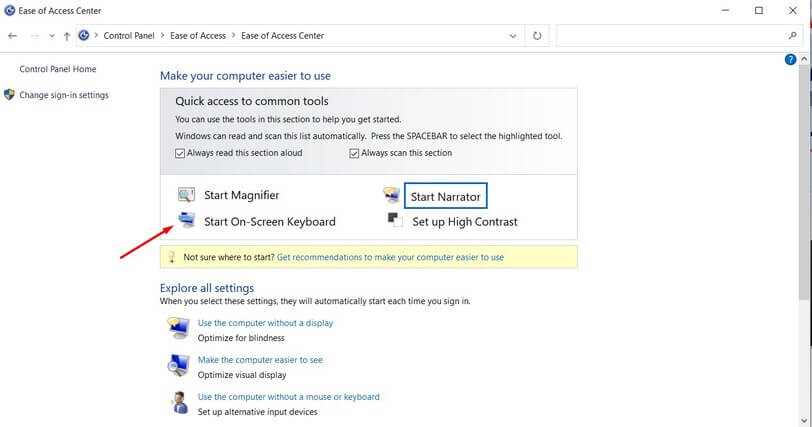812x427 pixels.
Task: Select Control Panel in the breadcrumb
Action: [x=129, y=36]
